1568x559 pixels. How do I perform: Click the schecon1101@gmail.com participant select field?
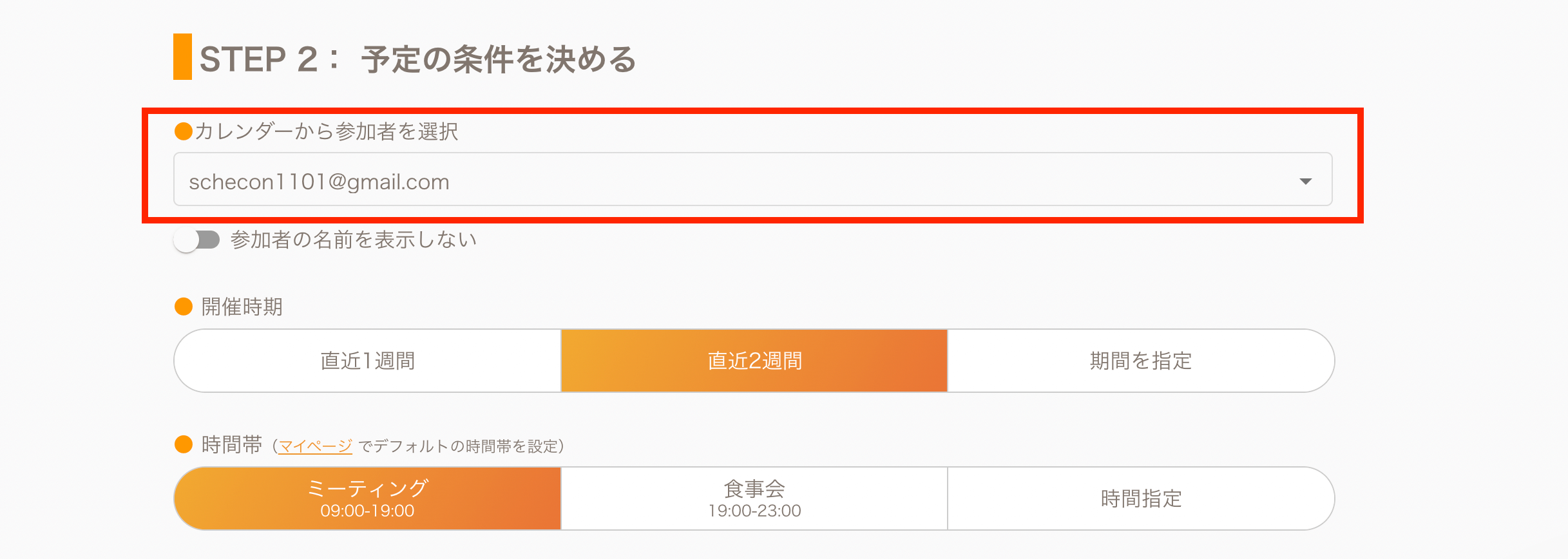click(709, 180)
